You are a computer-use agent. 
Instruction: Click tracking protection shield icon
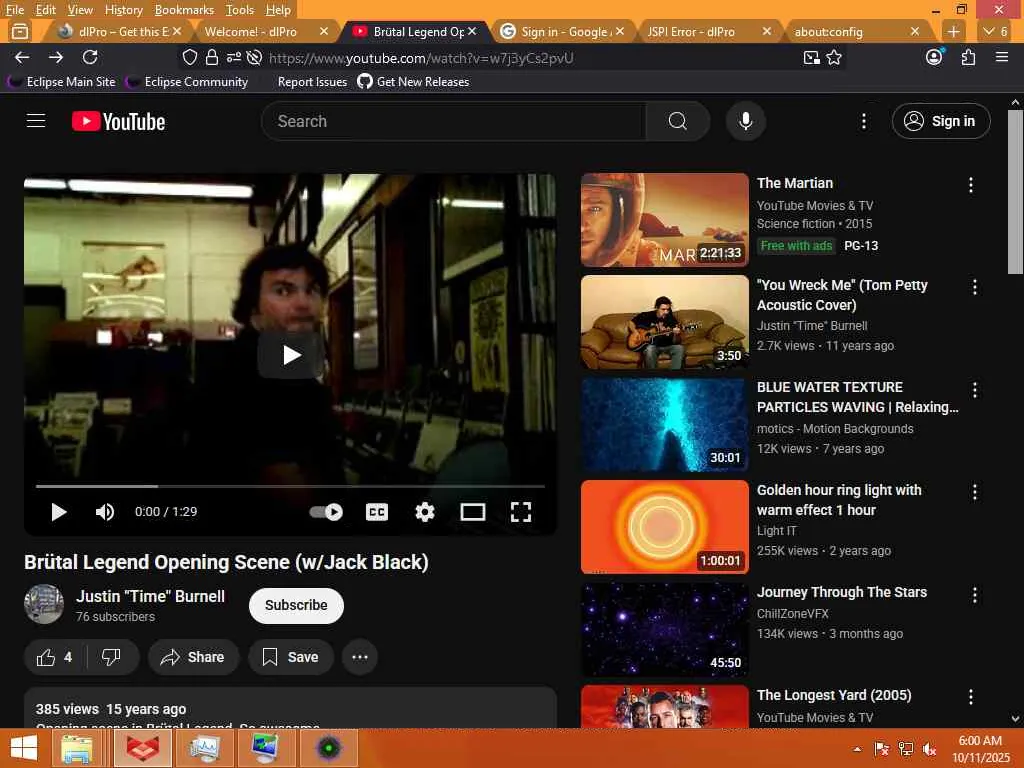coord(189,57)
